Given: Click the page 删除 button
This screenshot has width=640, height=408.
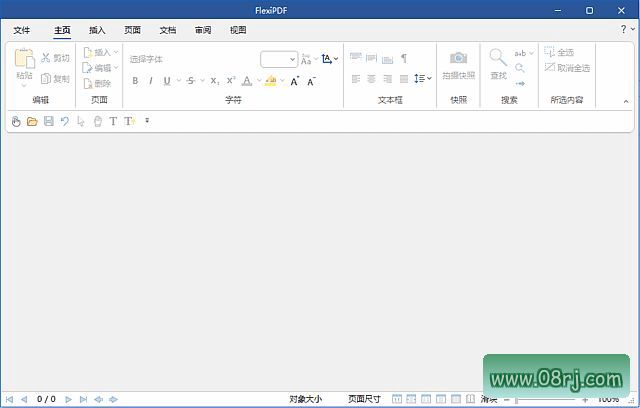Looking at the screenshot, I should point(97,84).
